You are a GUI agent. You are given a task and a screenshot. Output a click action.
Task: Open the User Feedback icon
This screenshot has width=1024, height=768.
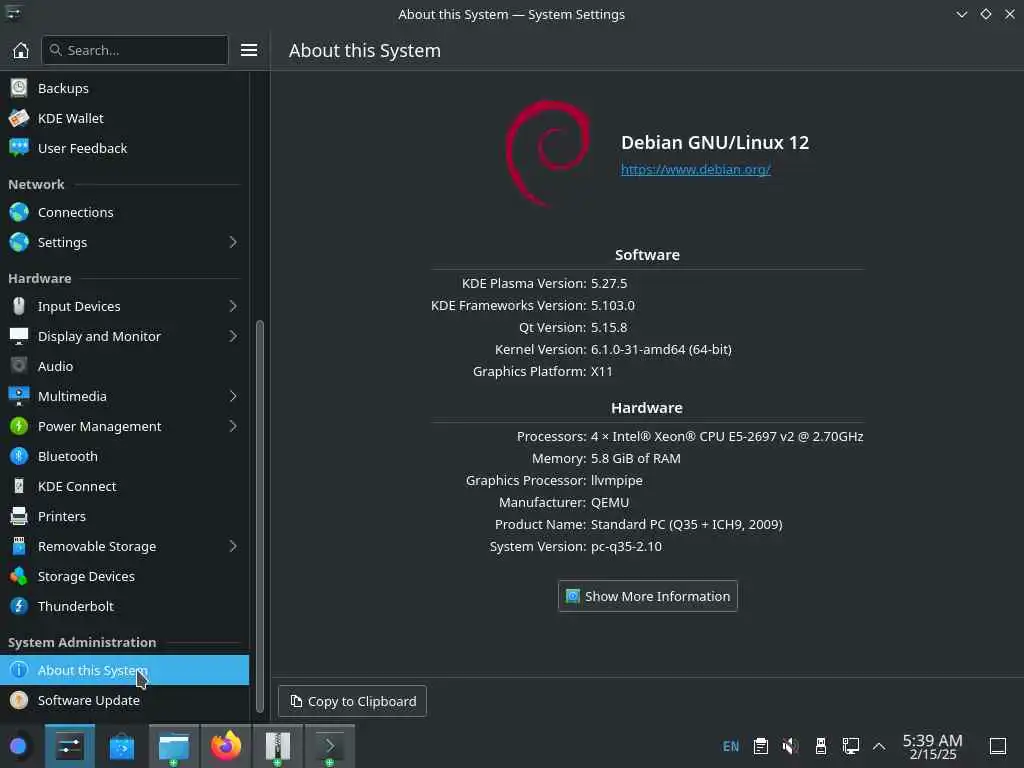[x=19, y=148]
